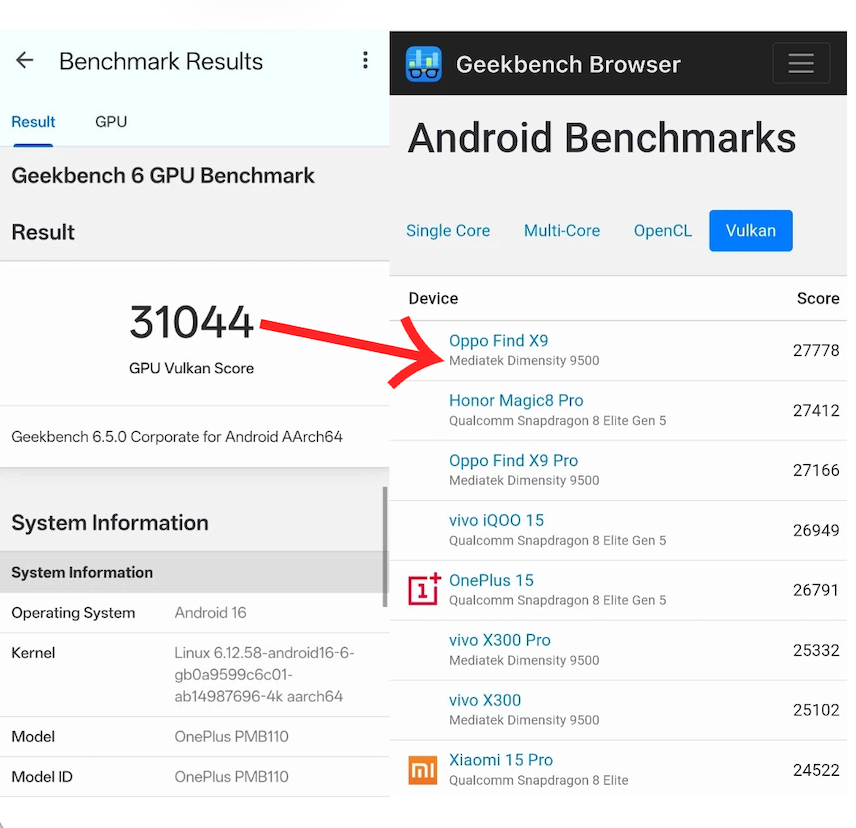856x828 pixels.
Task: Select the Vulkan tab
Action: pyautogui.click(x=751, y=230)
